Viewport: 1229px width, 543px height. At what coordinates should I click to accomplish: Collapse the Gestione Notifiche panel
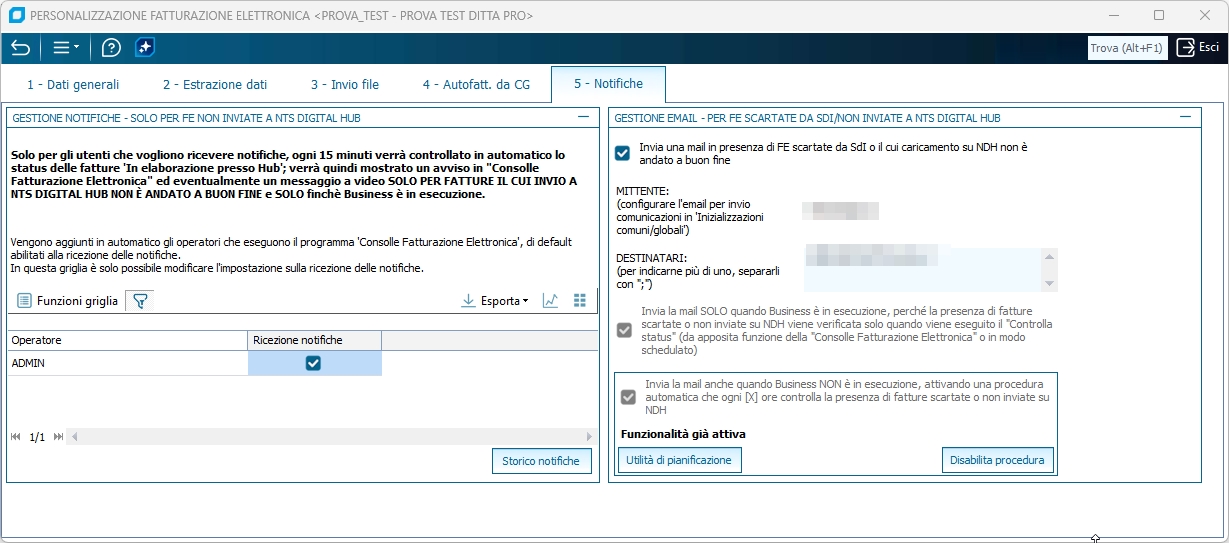click(x=583, y=117)
